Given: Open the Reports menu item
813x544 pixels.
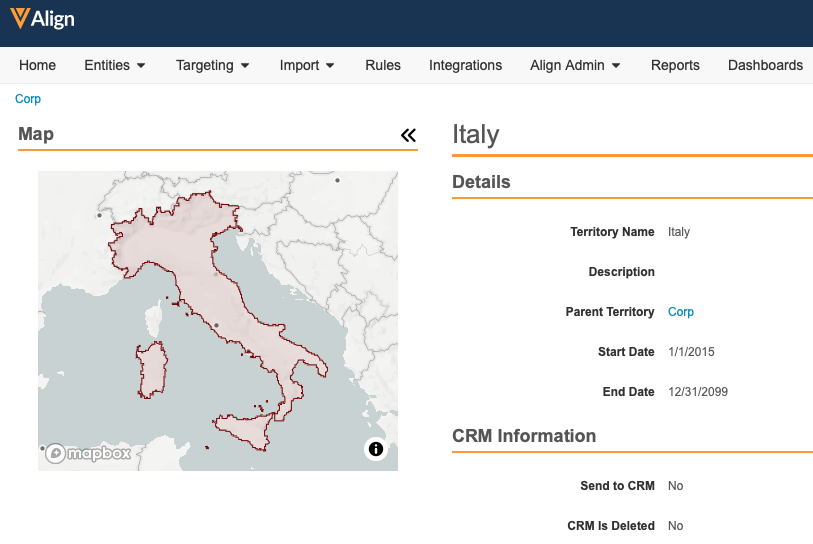Looking at the screenshot, I should pyautogui.click(x=675, y=65).
